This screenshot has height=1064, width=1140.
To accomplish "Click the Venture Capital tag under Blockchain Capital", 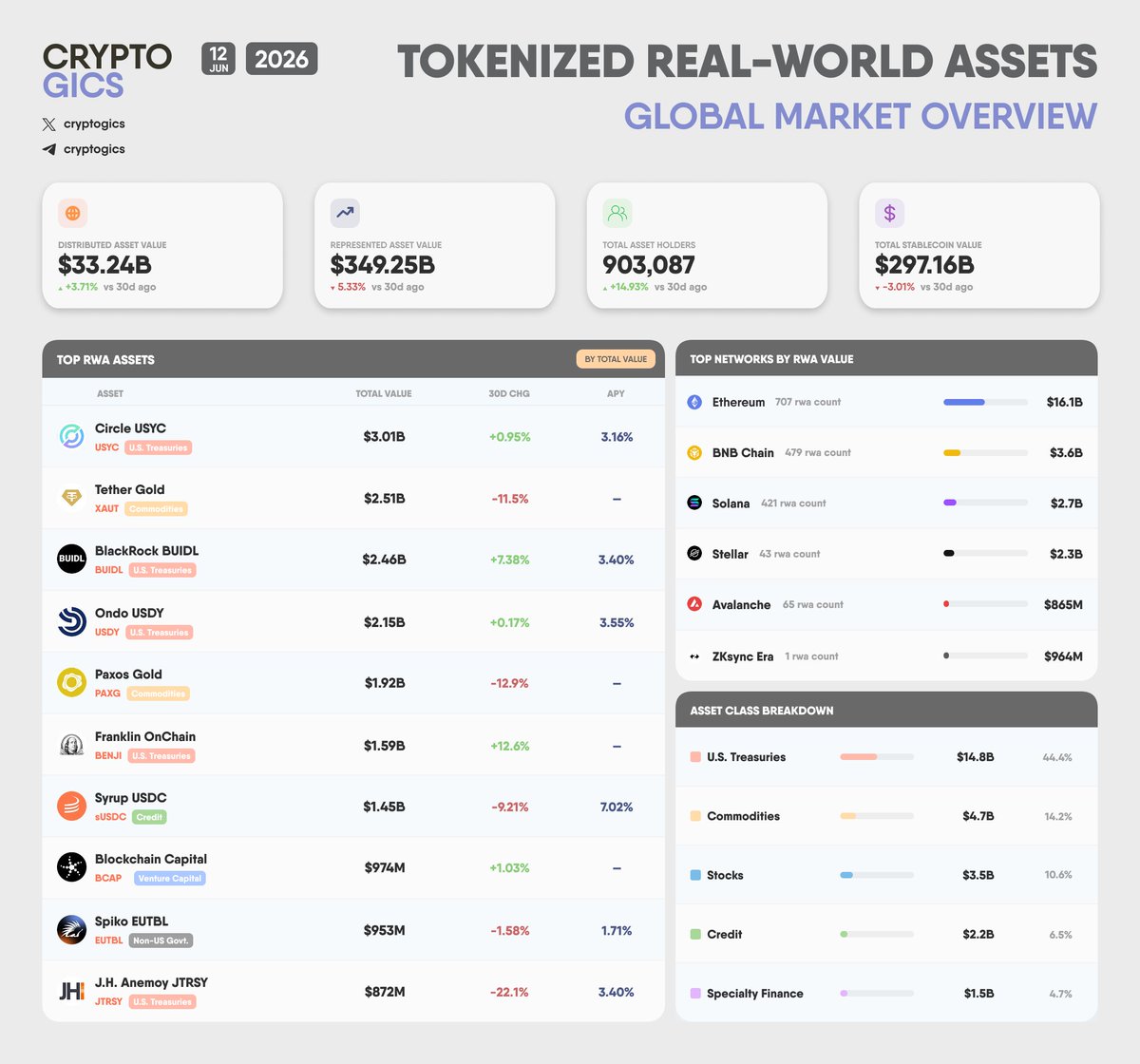I will click(170, 879).
